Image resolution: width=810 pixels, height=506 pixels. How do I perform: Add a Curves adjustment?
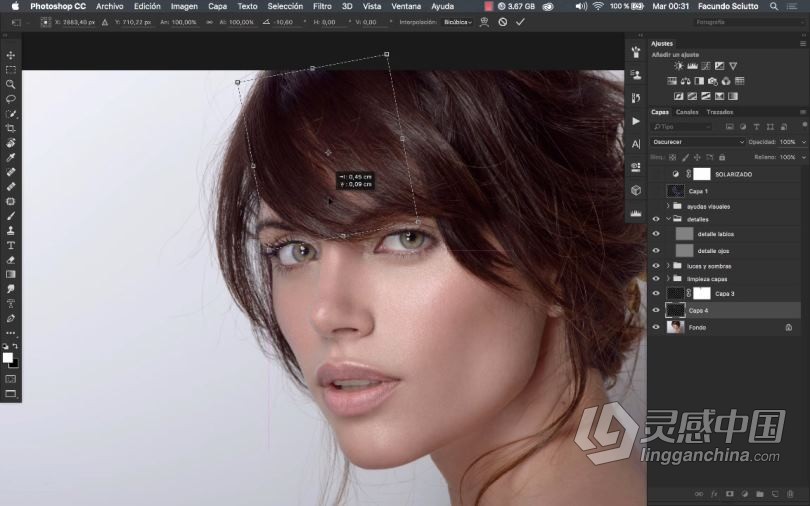(x=706, y=66)
